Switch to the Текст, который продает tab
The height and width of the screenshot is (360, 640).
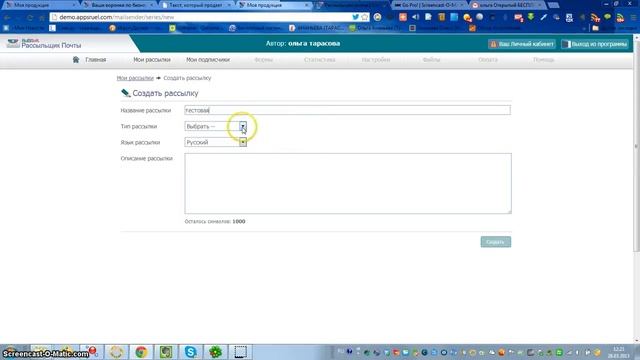click(197, 5)
